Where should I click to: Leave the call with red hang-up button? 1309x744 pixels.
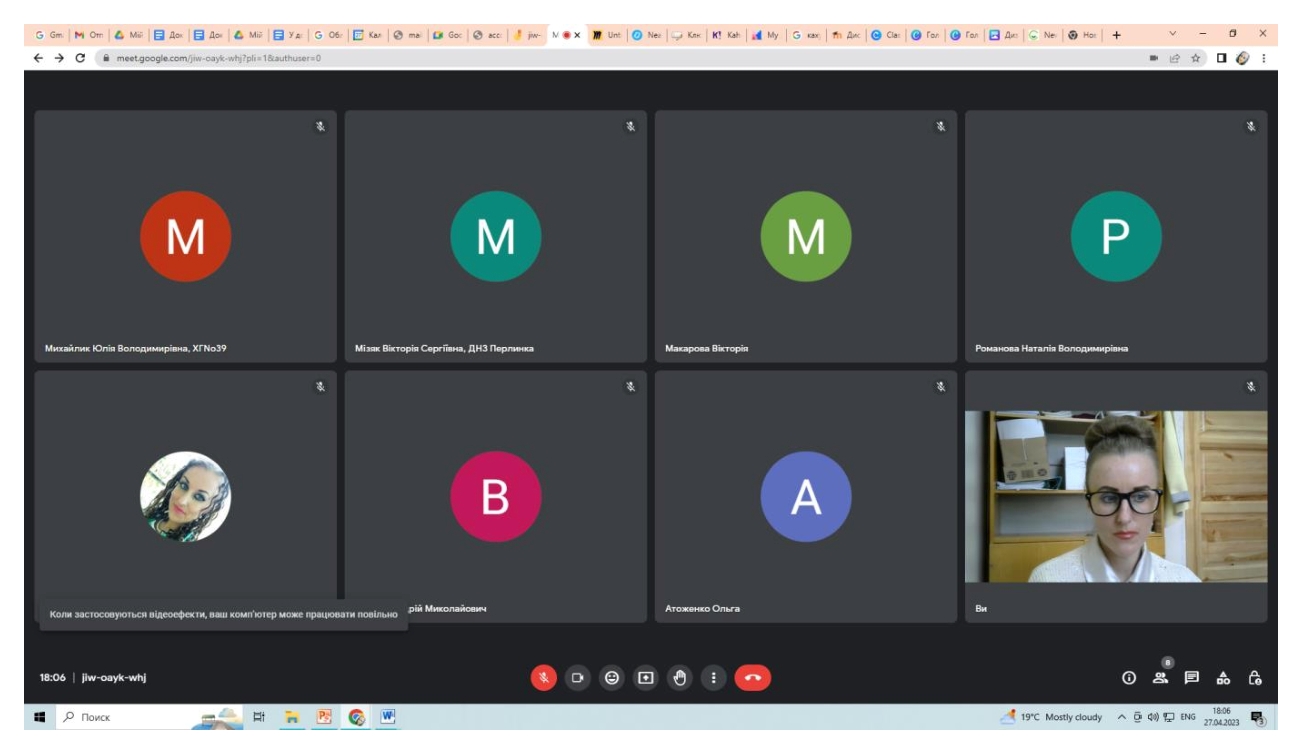pos(753,677)
